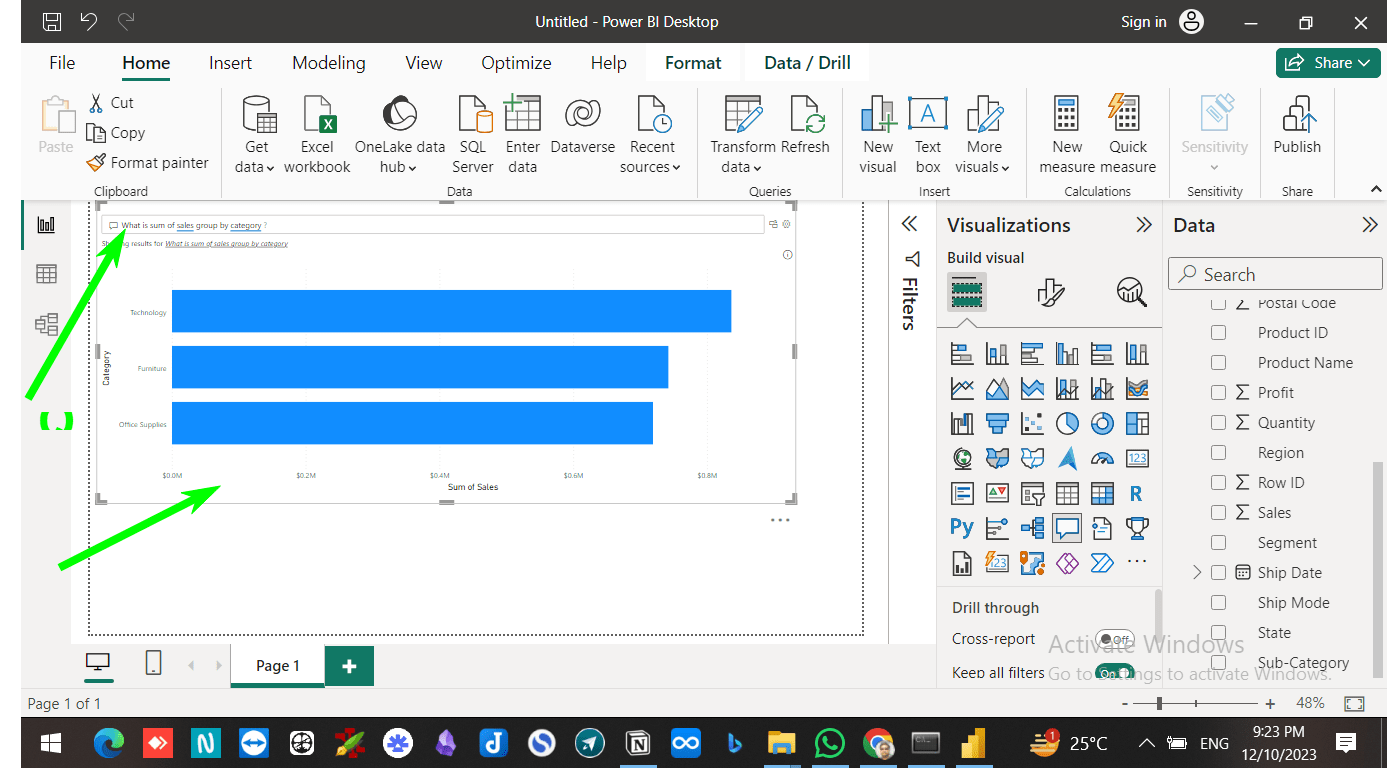Click the Undo arrow in title bar
This screenshot has width=1387, height=768.
click(x=89, y=21)
